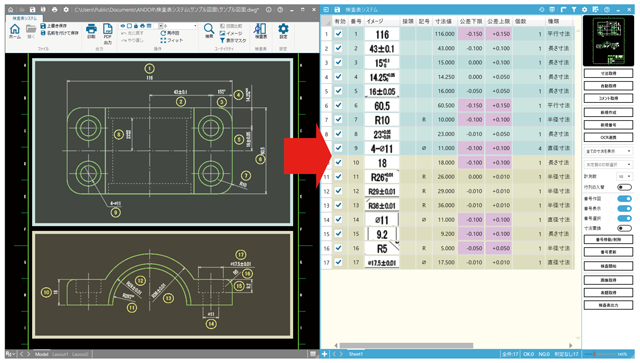640x363 pixels.
Task: Toggle the 番号選択 switch off
Action: 624,218
